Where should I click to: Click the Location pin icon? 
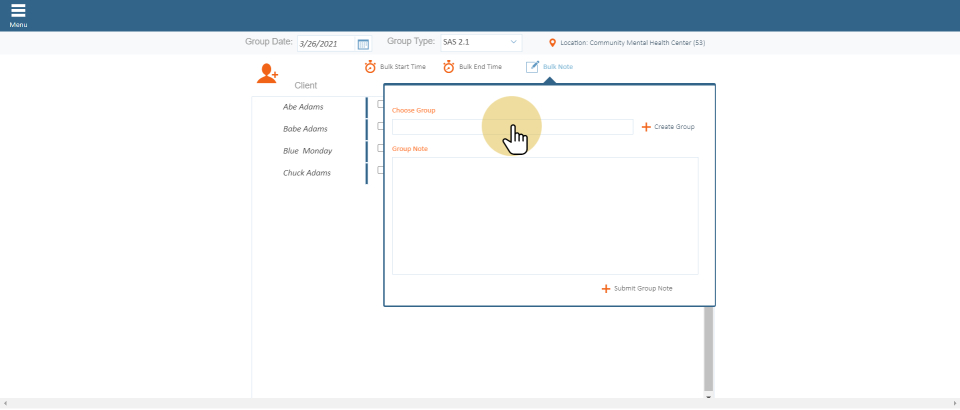[x=552, y=43]
